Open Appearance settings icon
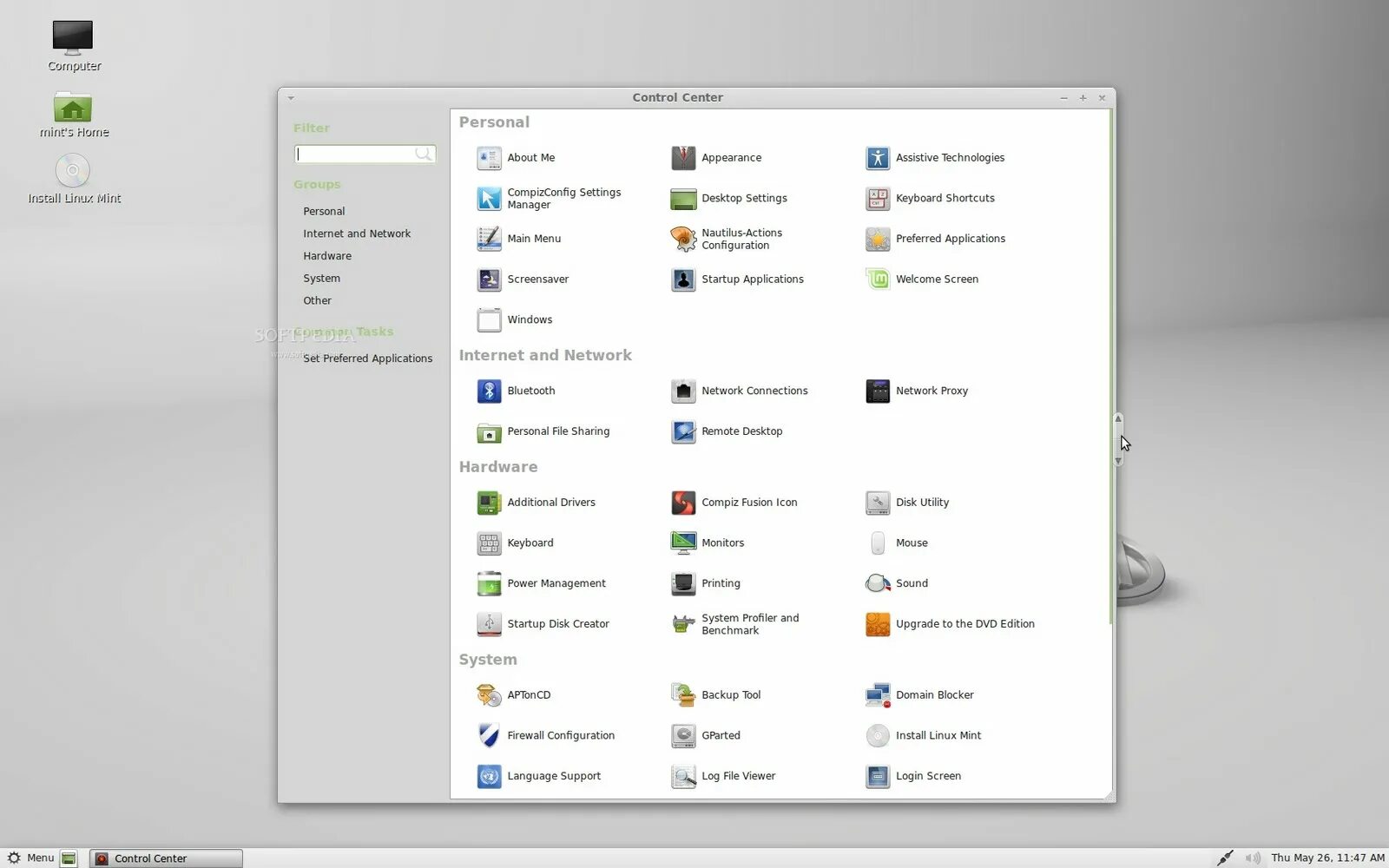1389x868 pixels. tap(683, 158)
